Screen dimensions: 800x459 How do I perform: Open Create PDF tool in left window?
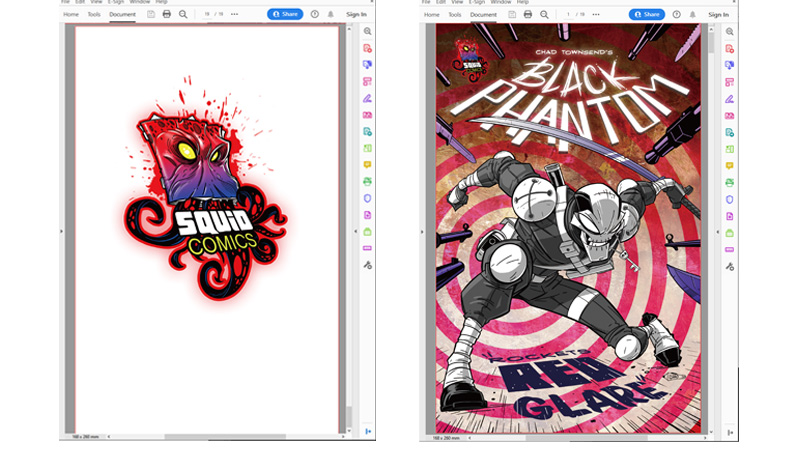pos(367,48)
